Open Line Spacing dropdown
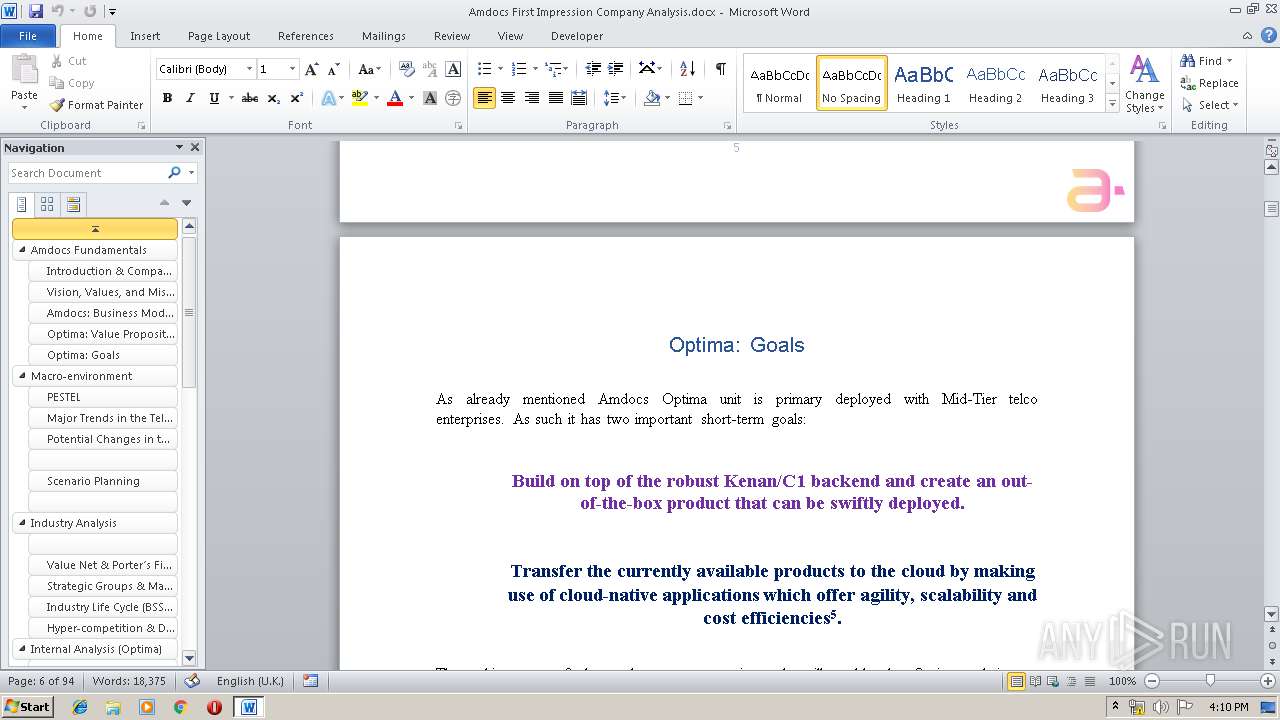 (x=615, y=98)
